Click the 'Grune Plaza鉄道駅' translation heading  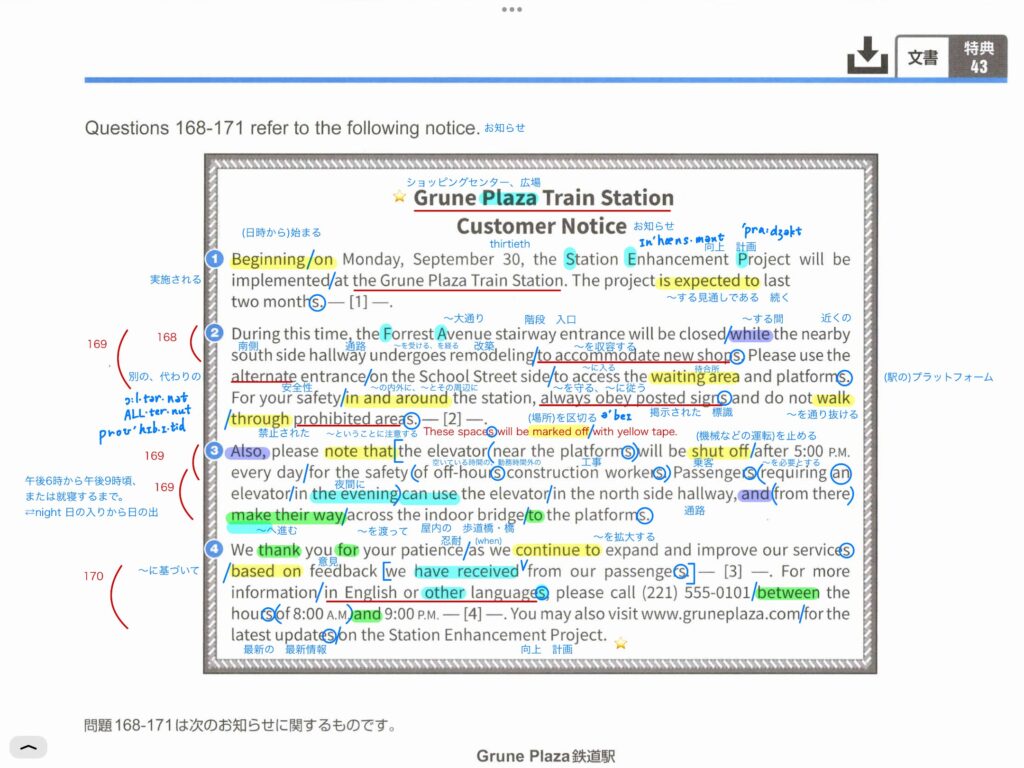(545, 756)
